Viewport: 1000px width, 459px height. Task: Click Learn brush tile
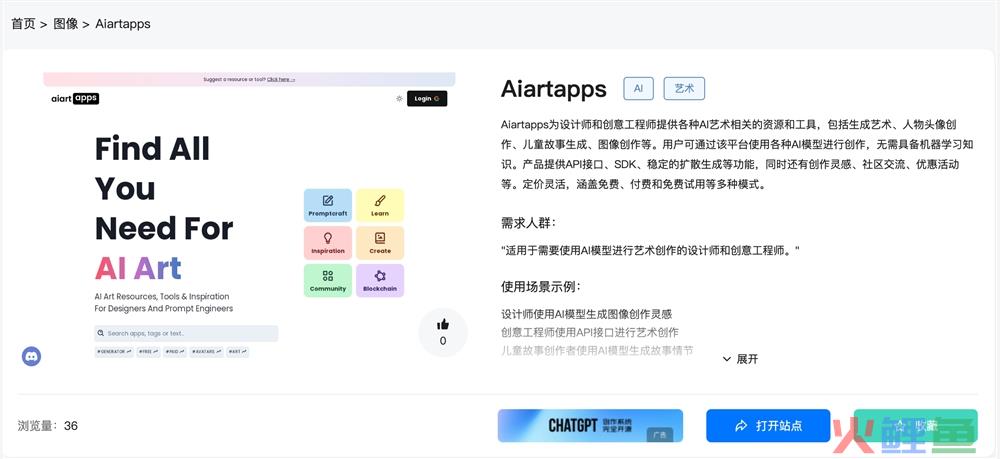(380, 205)
